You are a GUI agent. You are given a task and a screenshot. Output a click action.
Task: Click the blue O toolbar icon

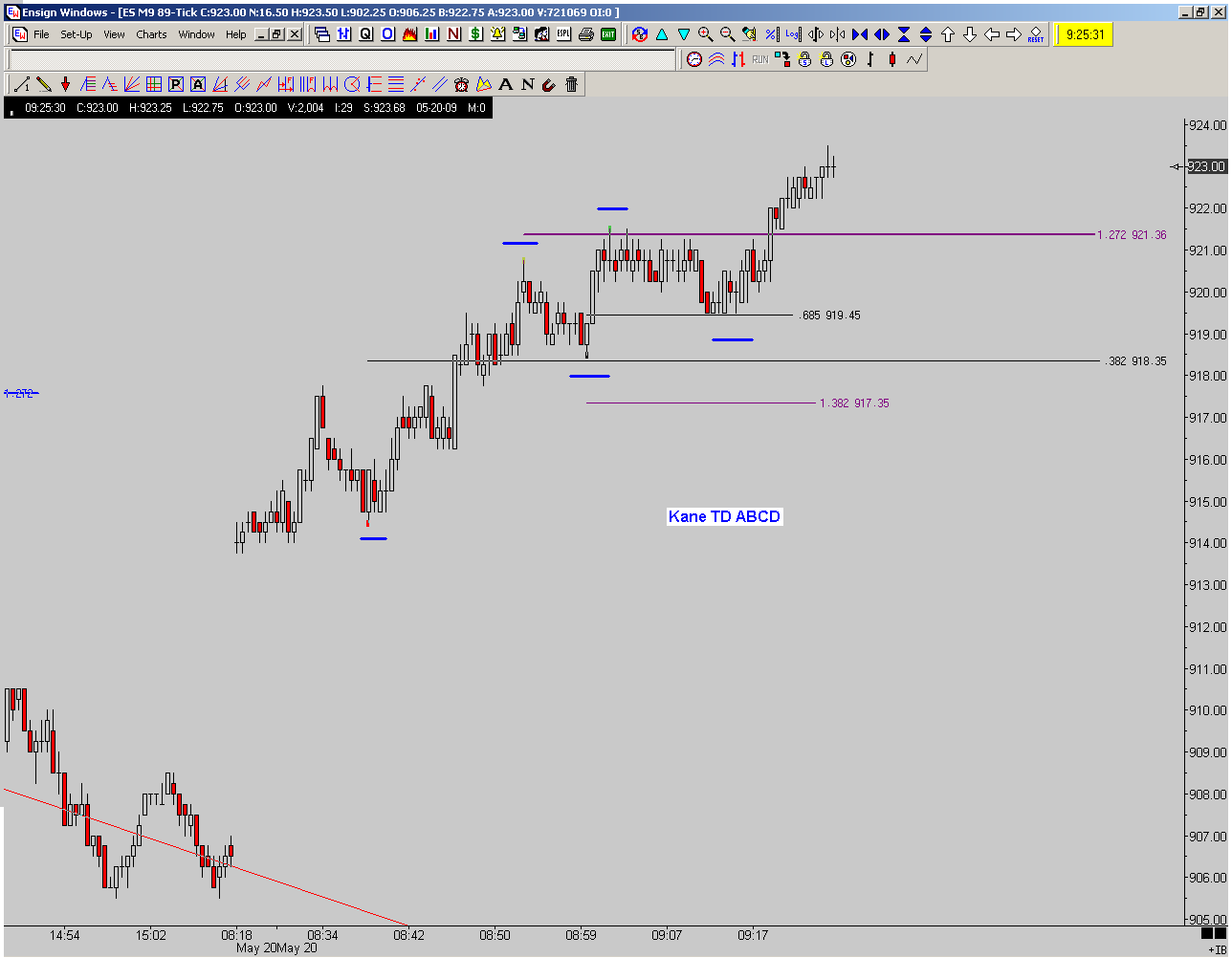(x=388, y=34)
